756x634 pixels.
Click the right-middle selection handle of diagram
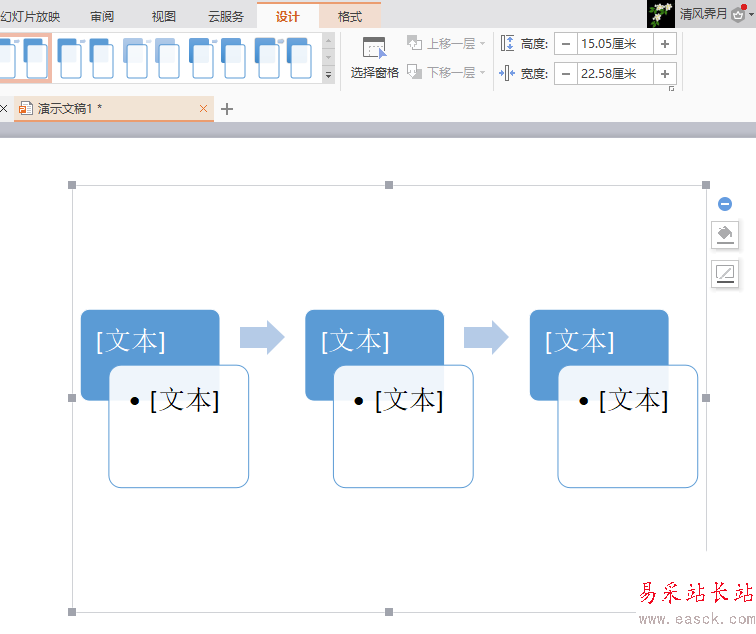click(x=706, y=398)
